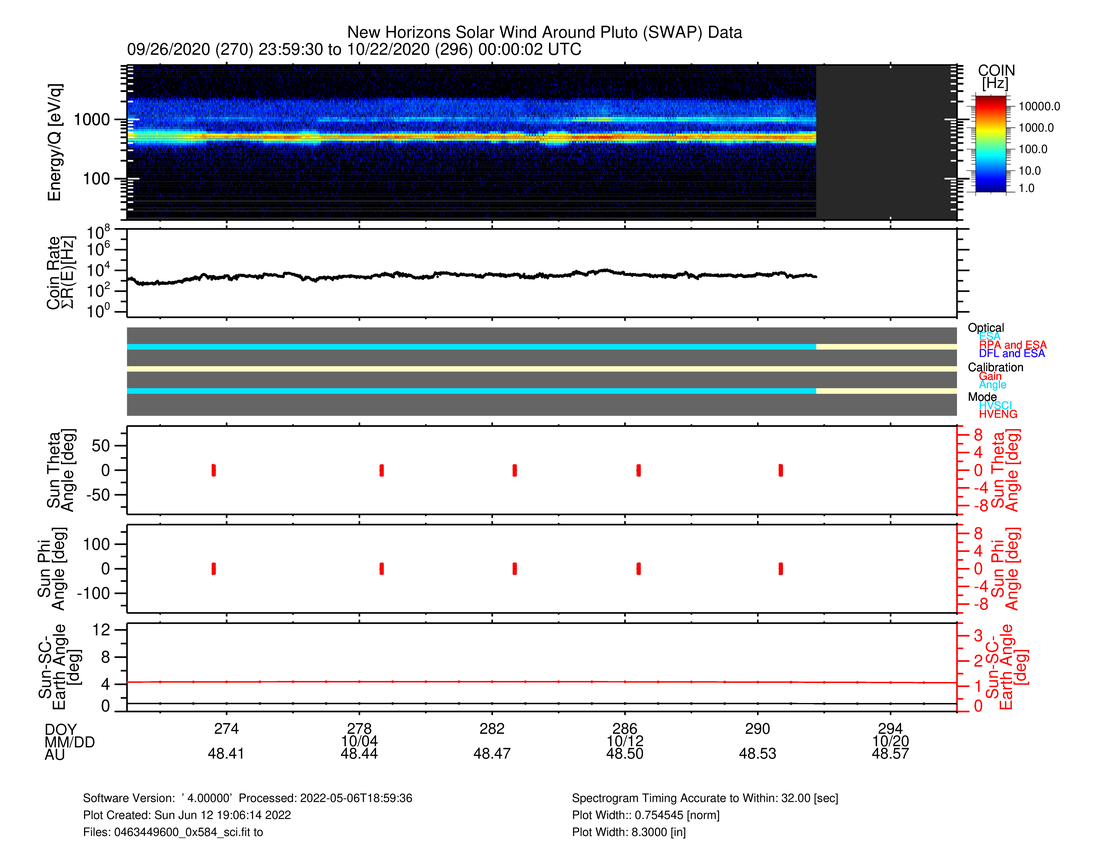
Task: Click the Sun Phi red marker near DOY 282
Action: coord(514,568)
